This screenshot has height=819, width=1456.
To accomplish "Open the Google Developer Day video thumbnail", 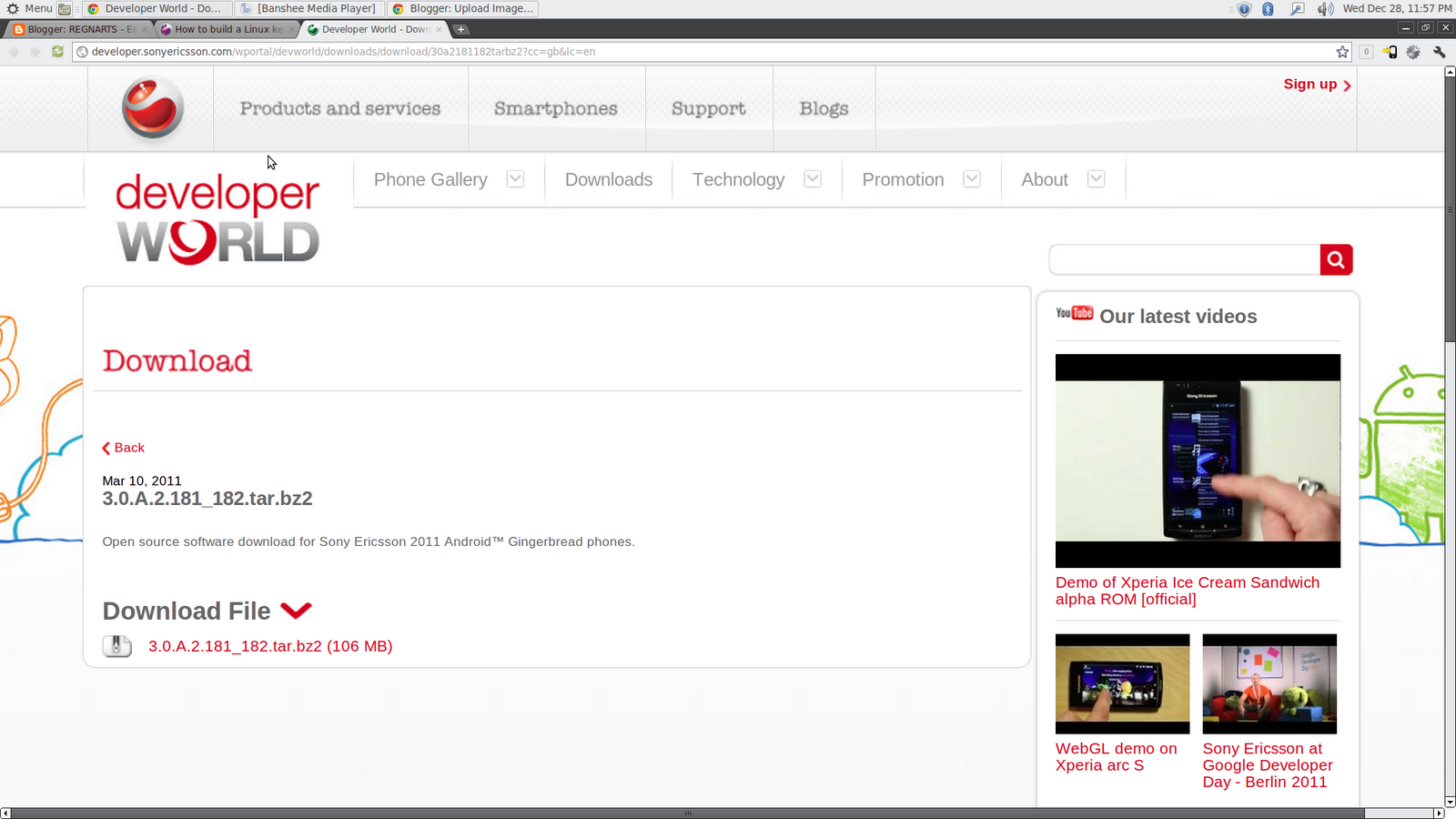I will click(x=1269, y=683).
